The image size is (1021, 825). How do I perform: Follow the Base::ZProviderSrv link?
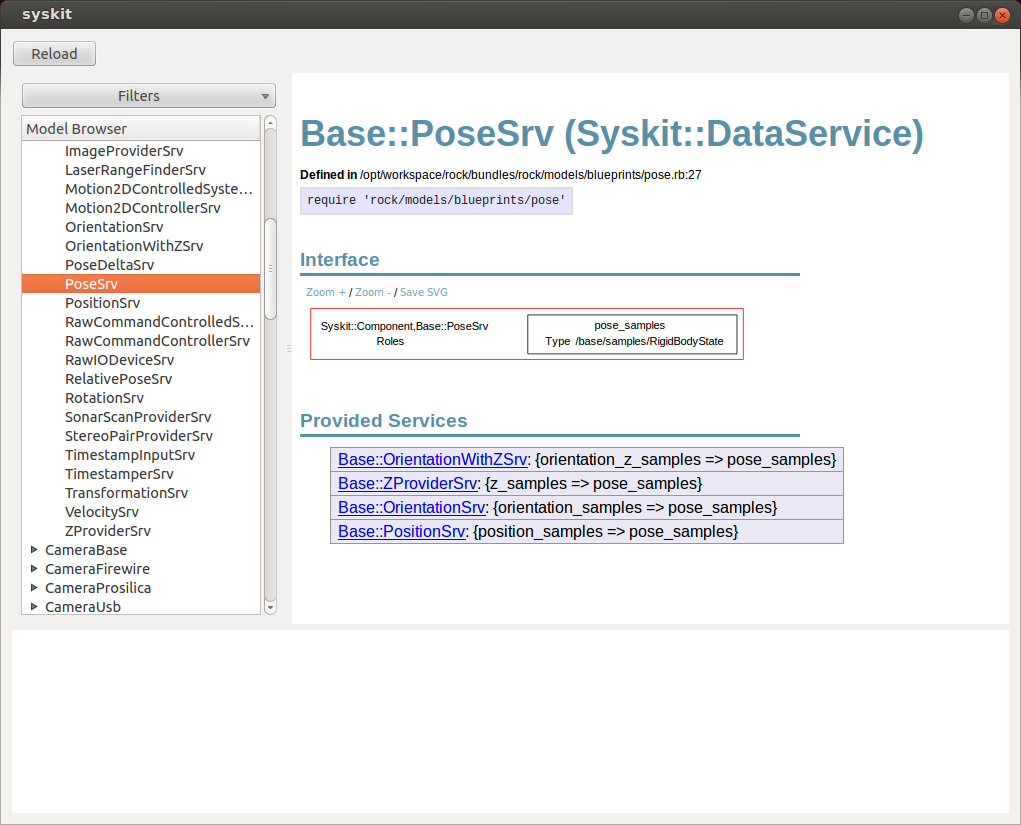tap(407, 484)
